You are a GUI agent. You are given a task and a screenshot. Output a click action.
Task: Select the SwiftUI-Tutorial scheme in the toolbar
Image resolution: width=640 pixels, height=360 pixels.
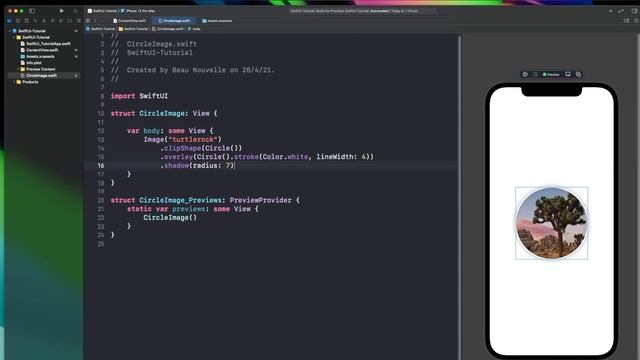(x=102, y=11)
